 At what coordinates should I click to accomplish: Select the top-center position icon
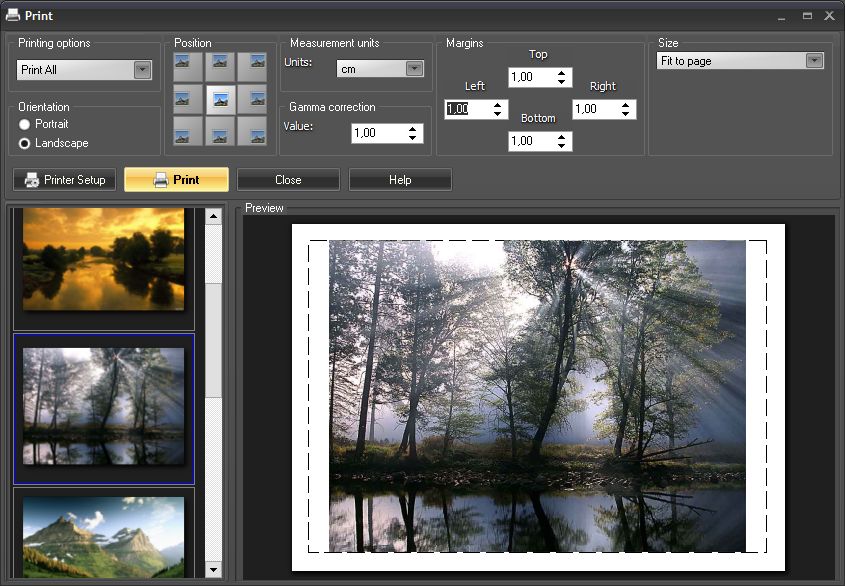220,67
